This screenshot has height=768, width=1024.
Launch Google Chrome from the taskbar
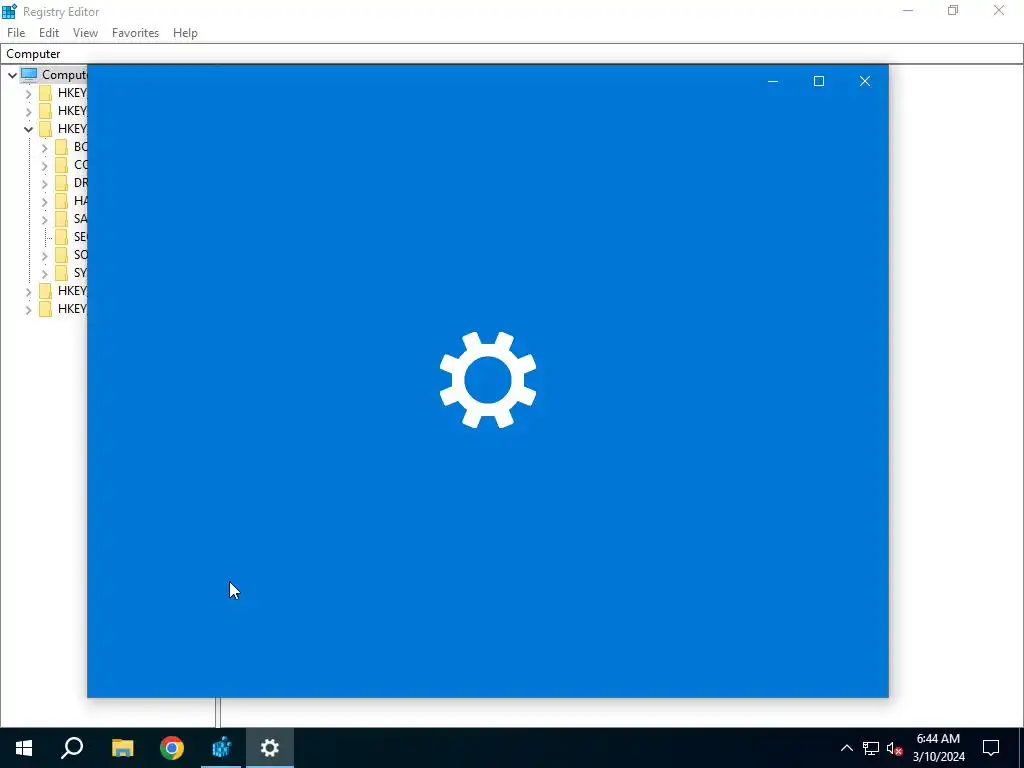tap(172, 748)
